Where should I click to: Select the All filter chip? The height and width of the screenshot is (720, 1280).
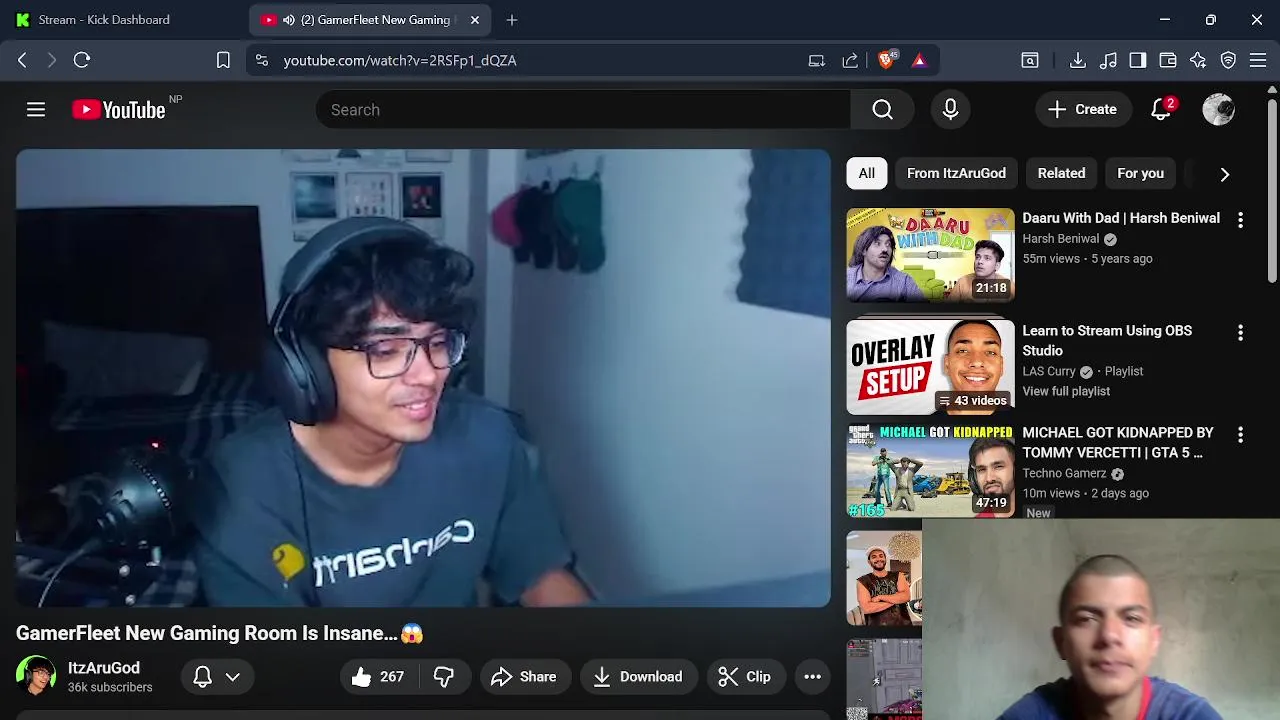coord(867,173)
